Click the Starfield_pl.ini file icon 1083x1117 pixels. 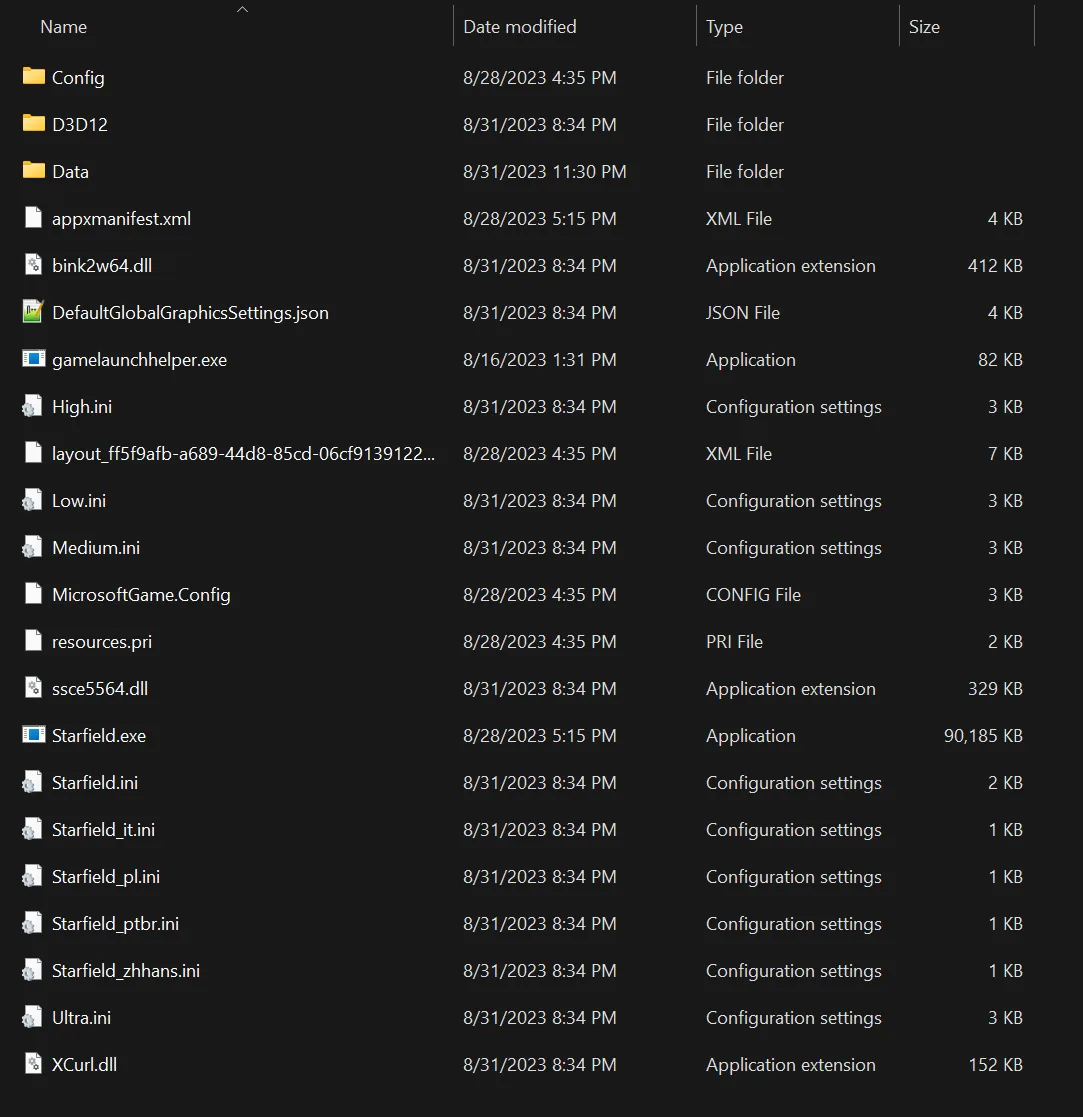point(32,876)
